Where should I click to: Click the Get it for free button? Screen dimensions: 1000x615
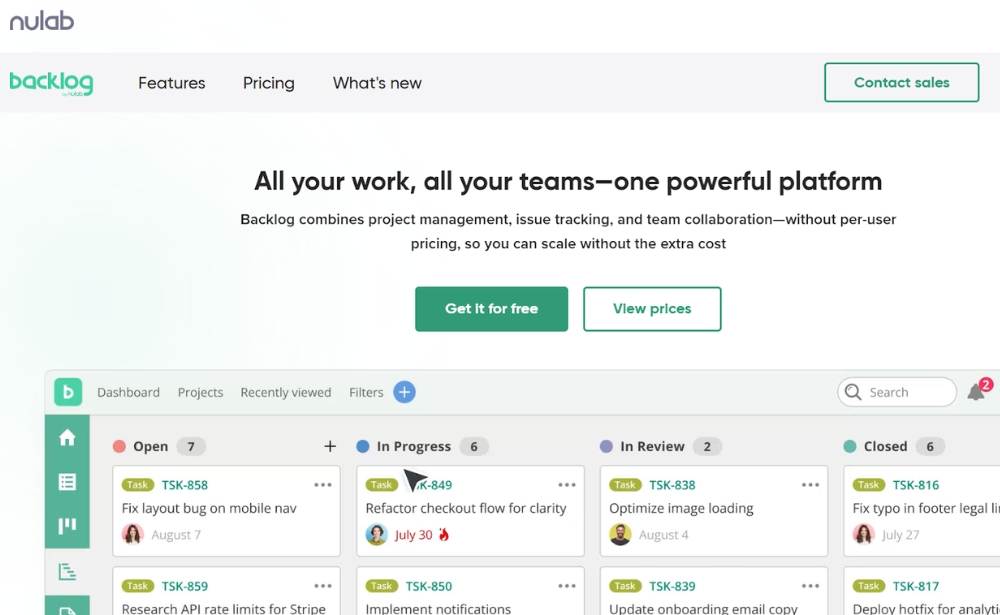click(x=491, y=309)
